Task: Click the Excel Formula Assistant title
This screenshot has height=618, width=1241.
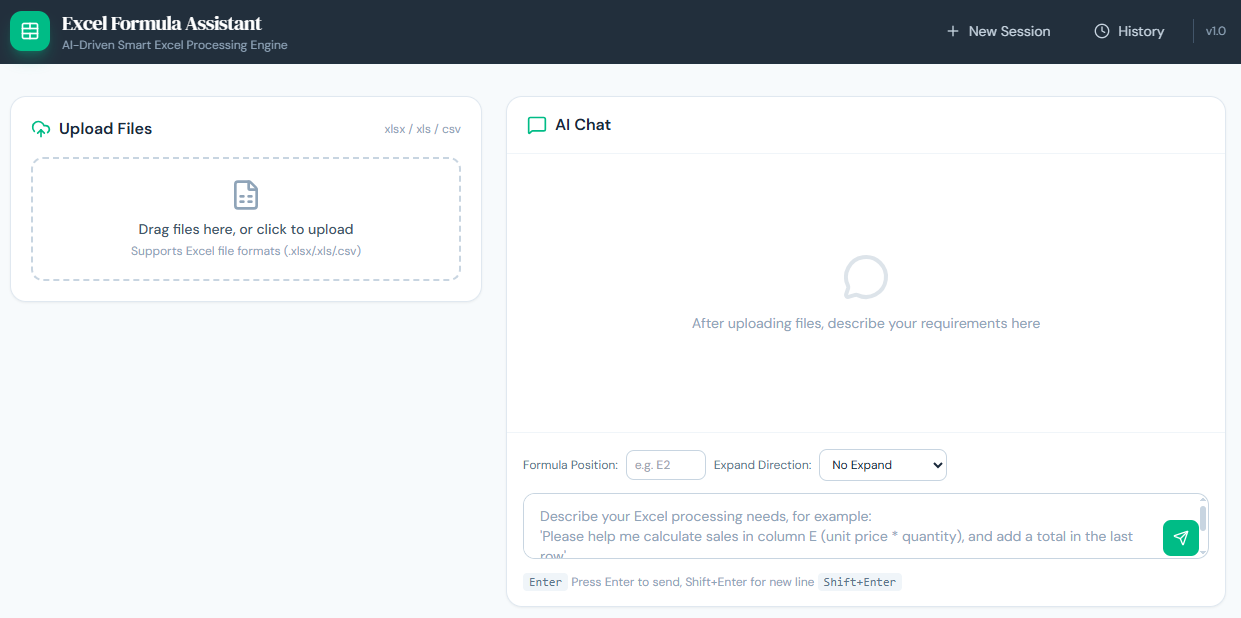Action: 162,23
